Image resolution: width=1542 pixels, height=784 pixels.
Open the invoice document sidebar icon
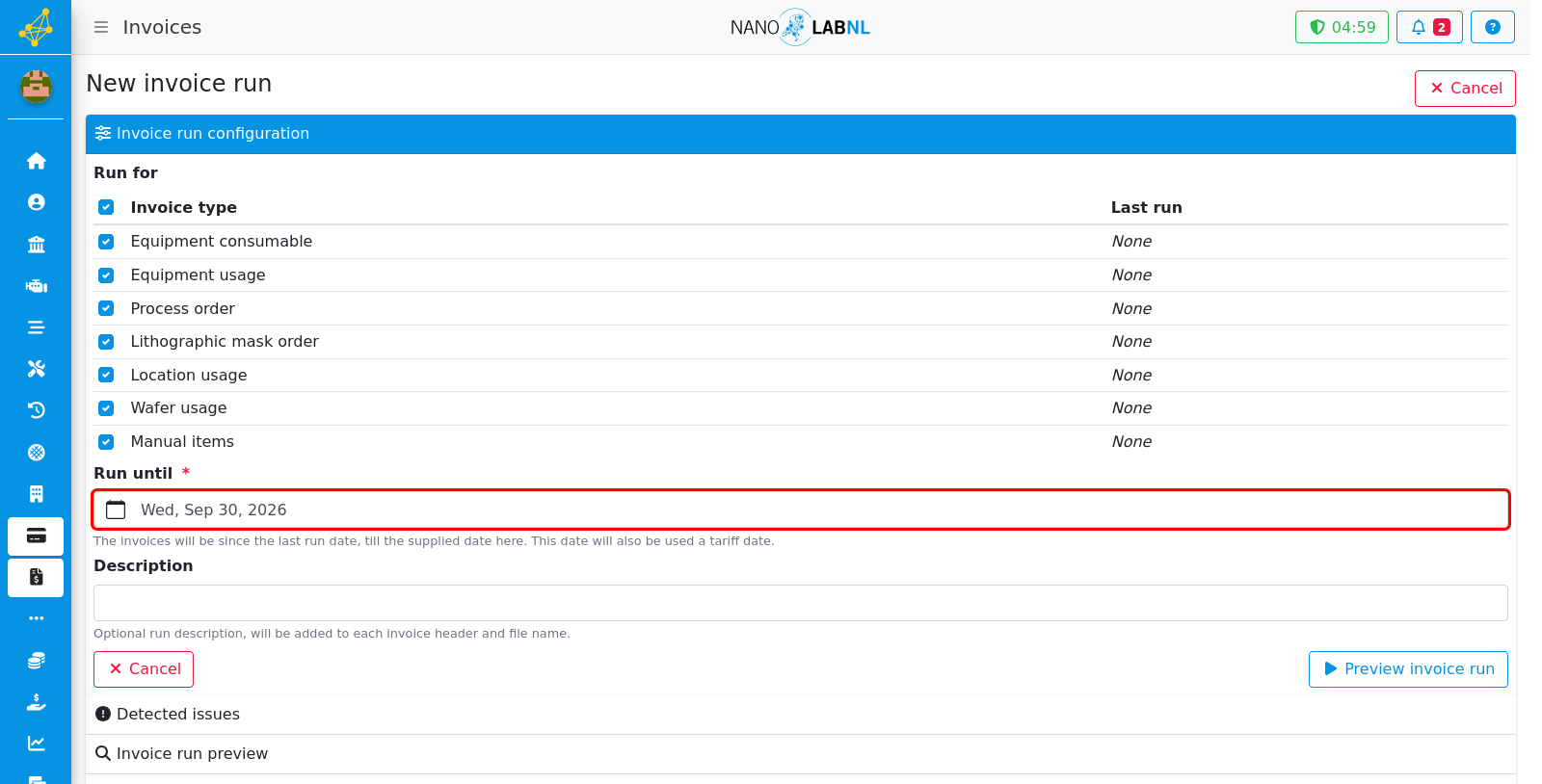(36, 578)
